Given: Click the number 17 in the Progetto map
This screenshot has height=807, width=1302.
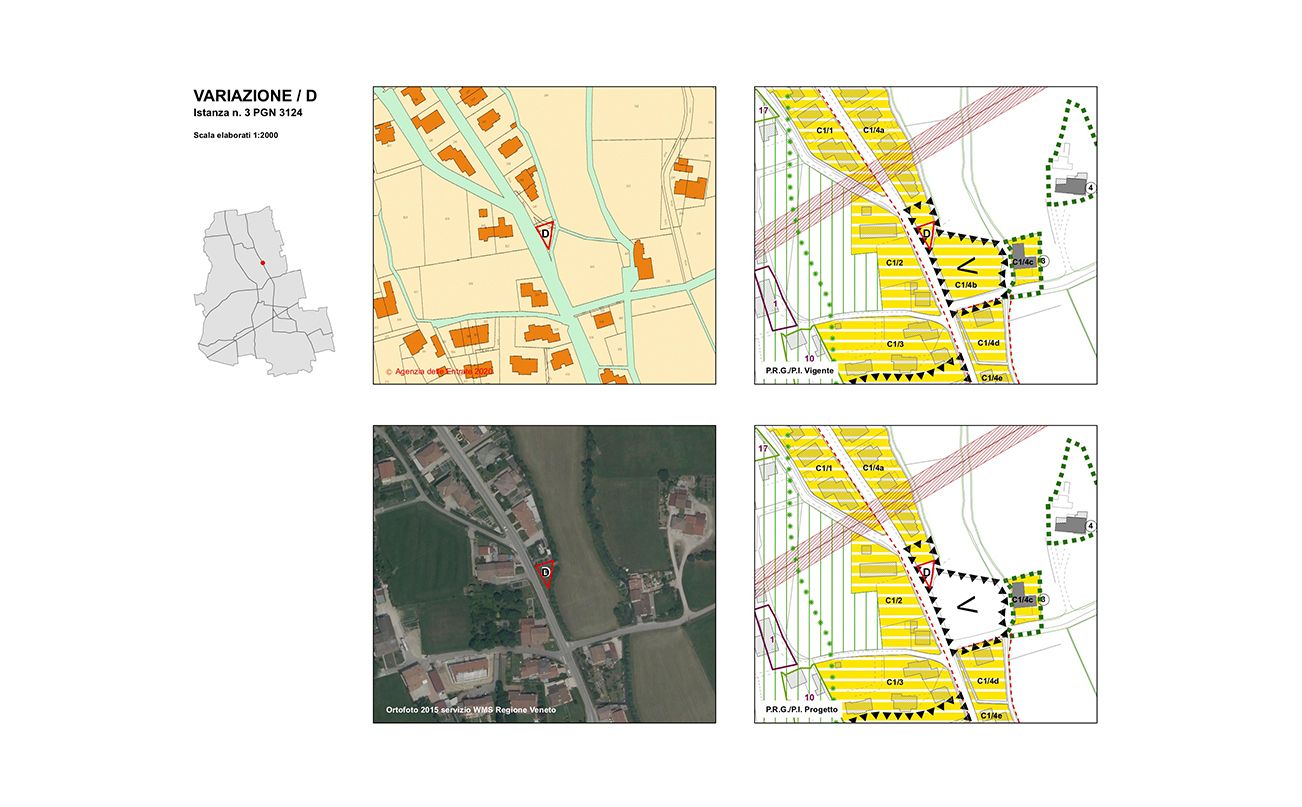Looking at the screenshot, I should (x=763, y=448).
